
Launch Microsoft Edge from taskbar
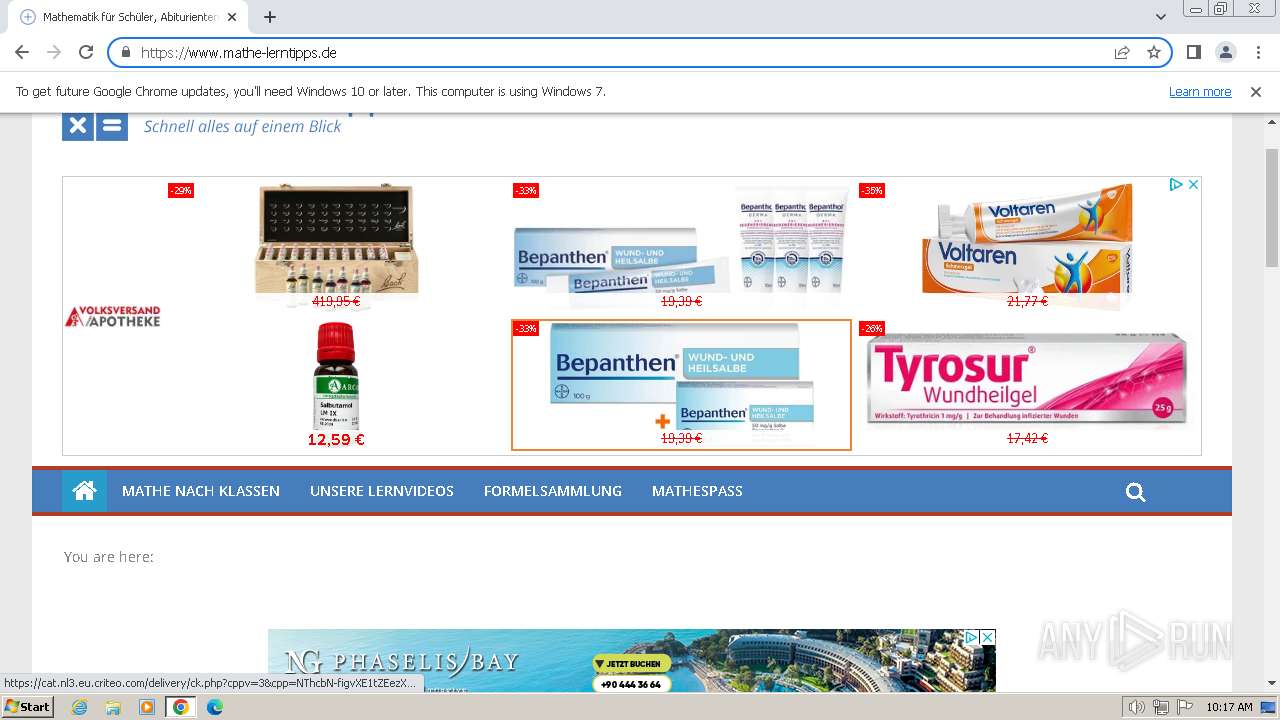215,707
